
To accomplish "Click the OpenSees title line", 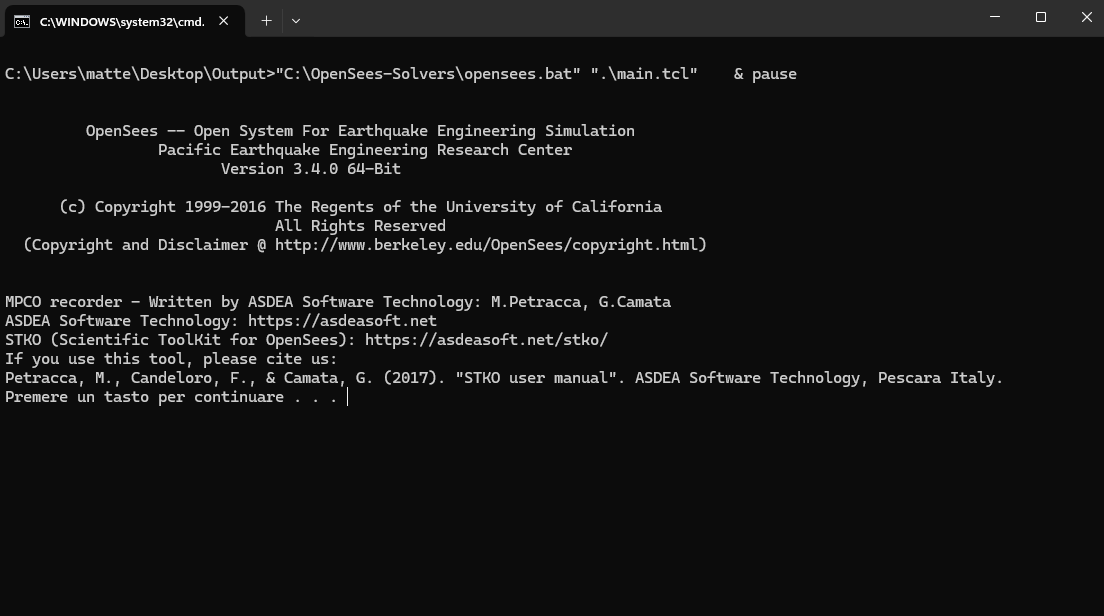I will [x=360, y=131].
